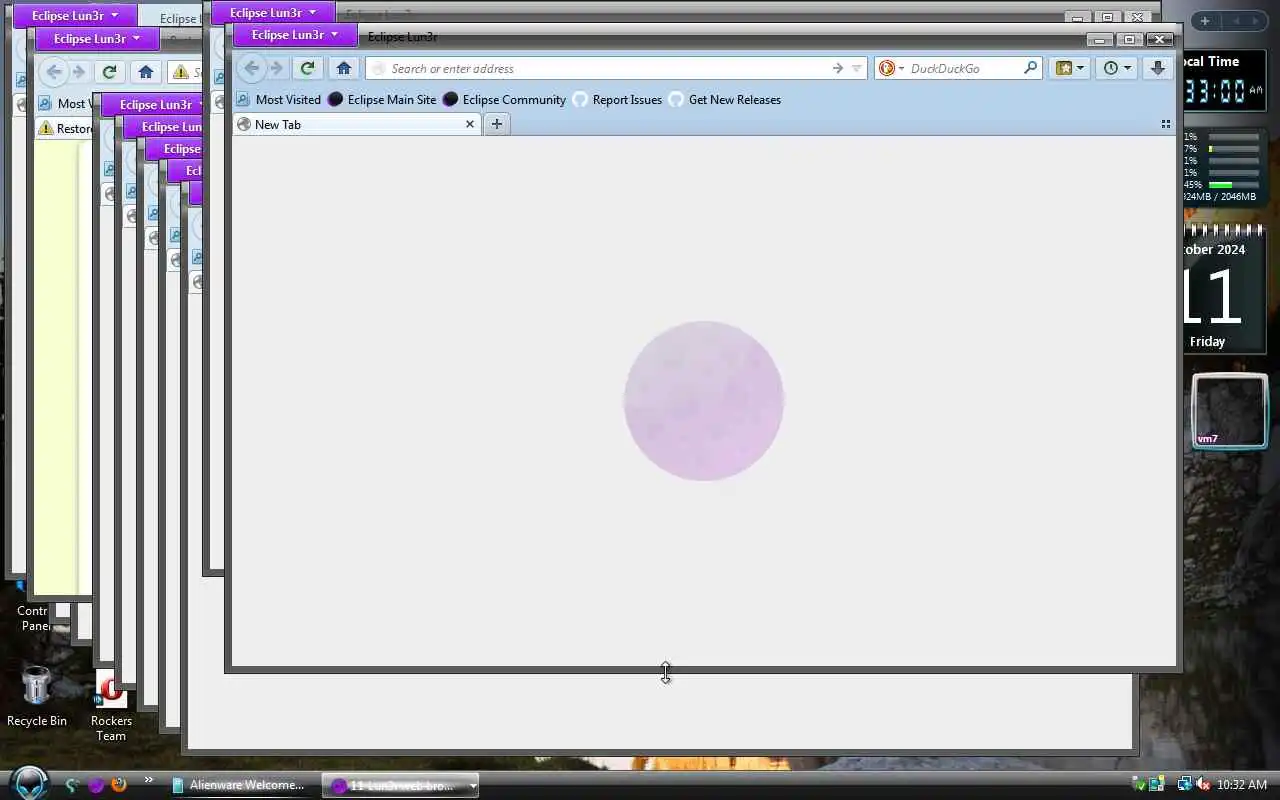Viewport: 1280px width, 800px height.
Task: Open the Report Issues bookmark
Action: pos(618,99)
